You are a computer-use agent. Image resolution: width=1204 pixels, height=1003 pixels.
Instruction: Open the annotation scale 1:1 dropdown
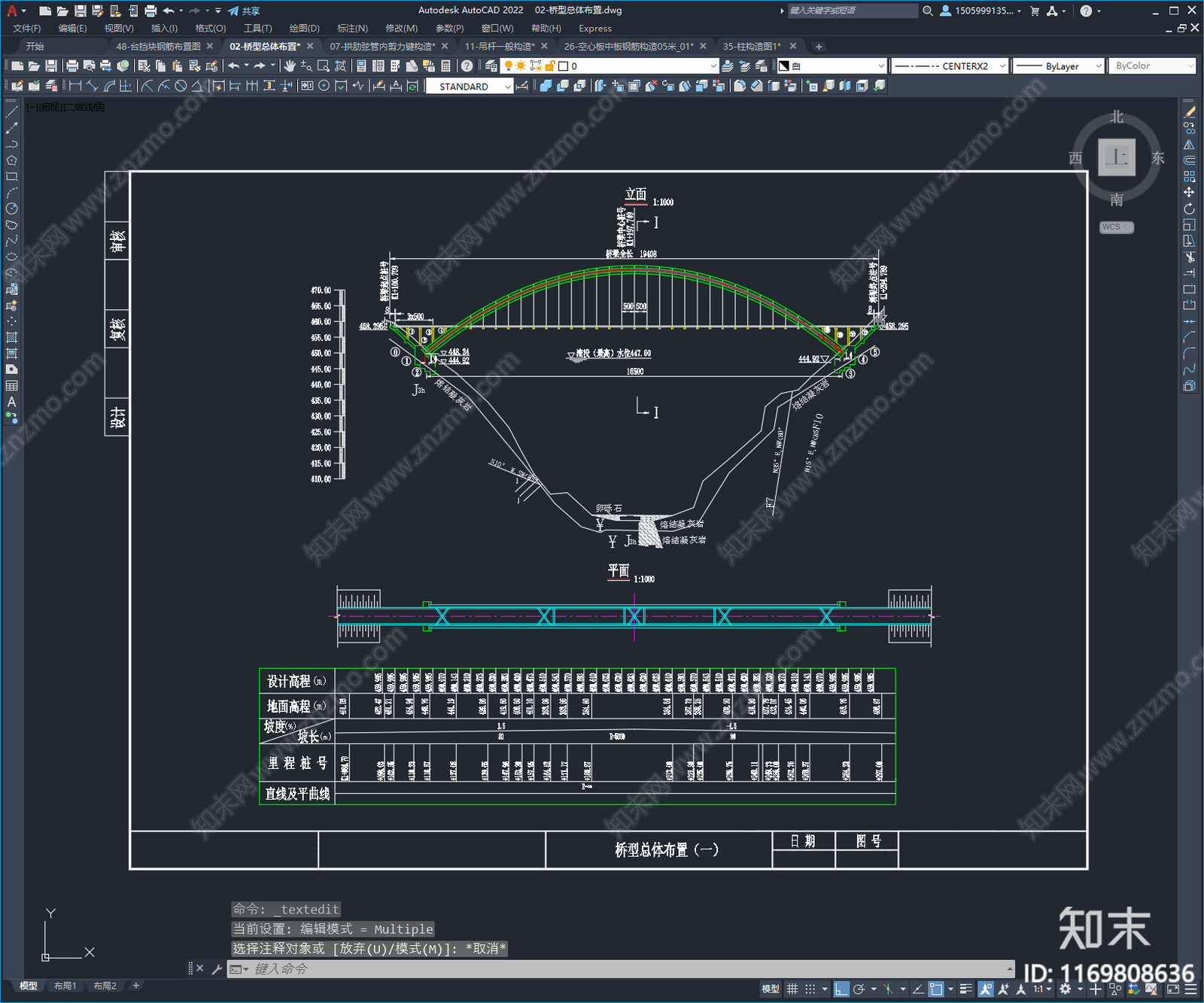1042,989
